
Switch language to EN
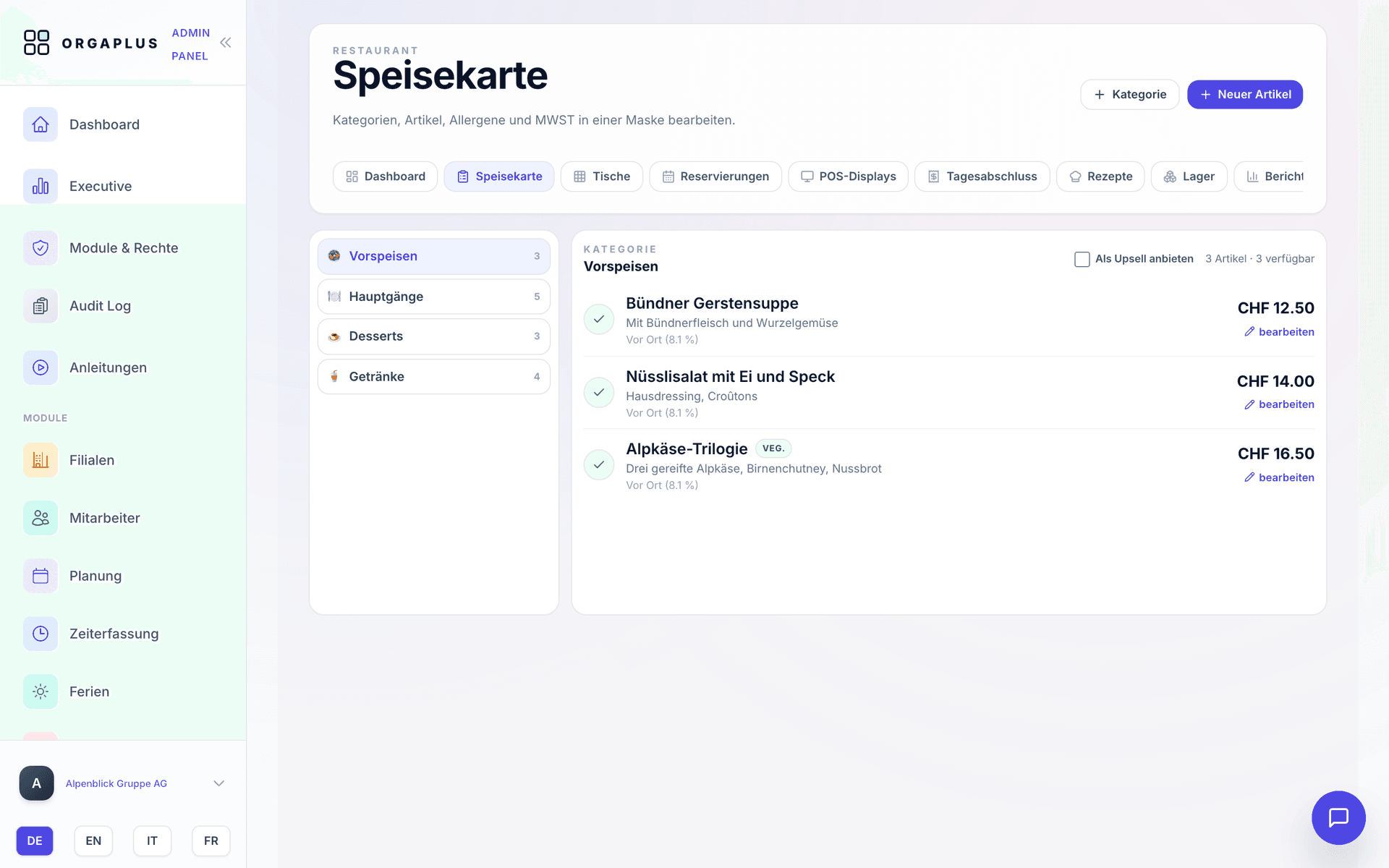93,841
